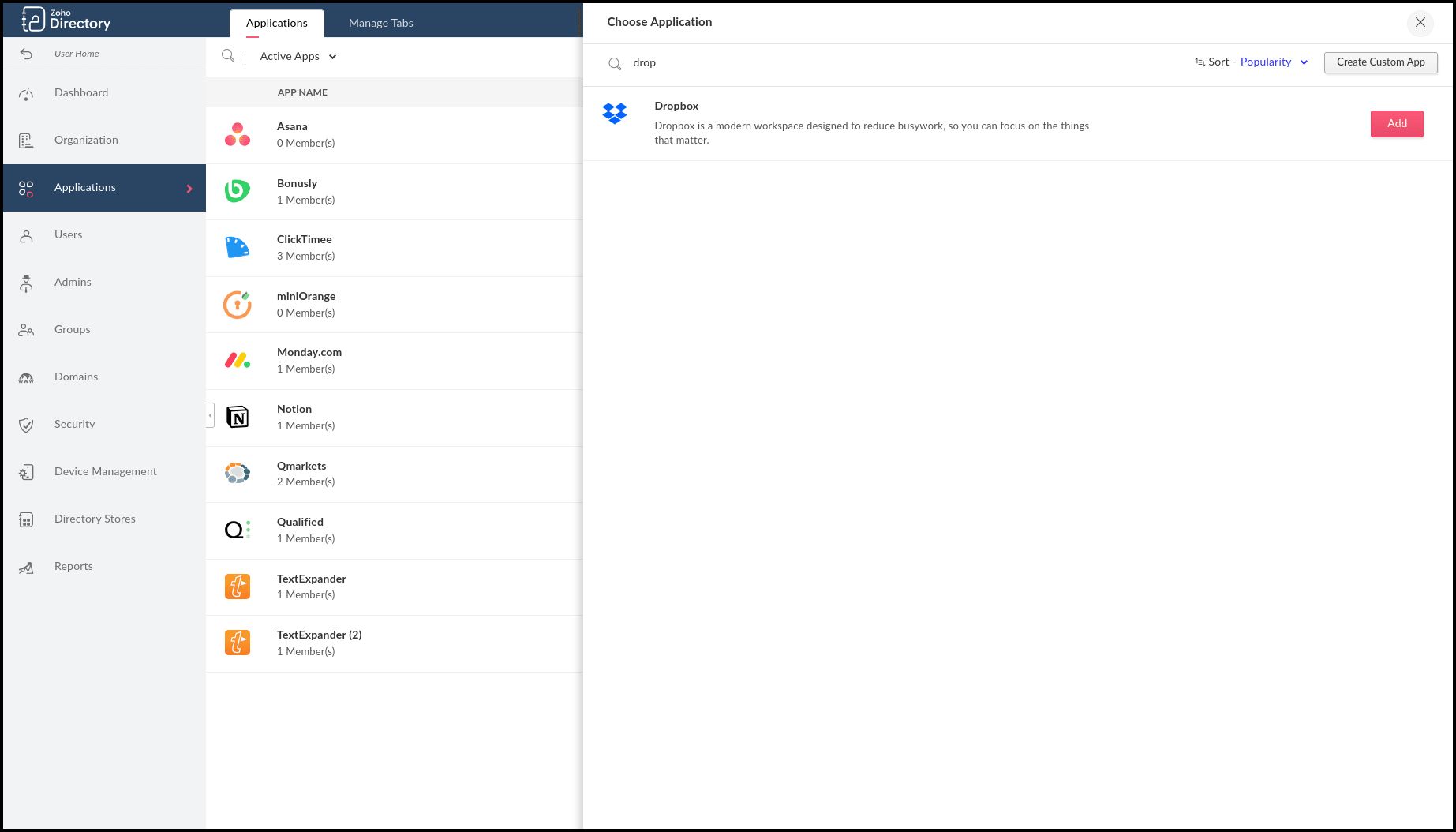Open Dashboard from the sidebar

104,93
